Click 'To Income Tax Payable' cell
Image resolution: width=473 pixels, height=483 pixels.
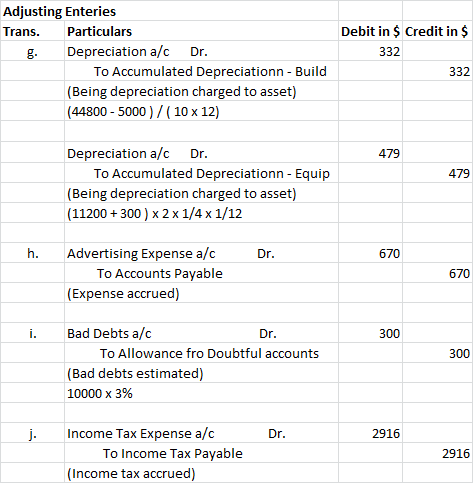click(201, 453)
